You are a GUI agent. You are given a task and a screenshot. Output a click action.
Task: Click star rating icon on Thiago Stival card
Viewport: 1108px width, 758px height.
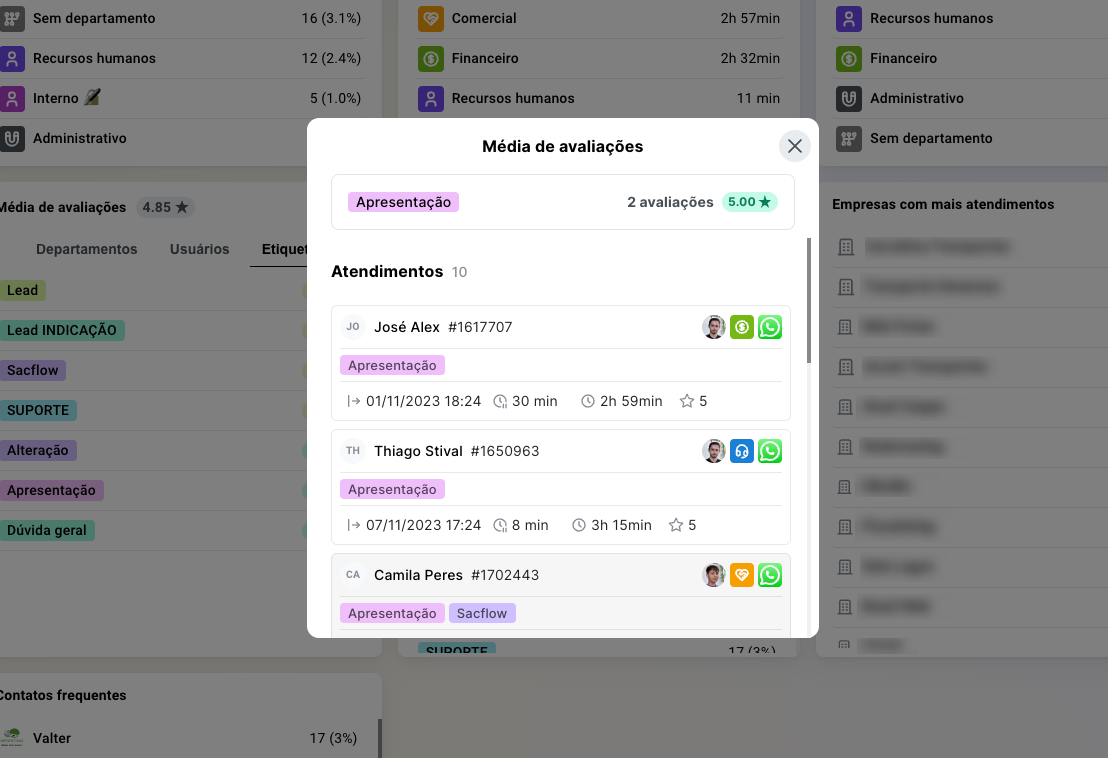pos(676,525)
